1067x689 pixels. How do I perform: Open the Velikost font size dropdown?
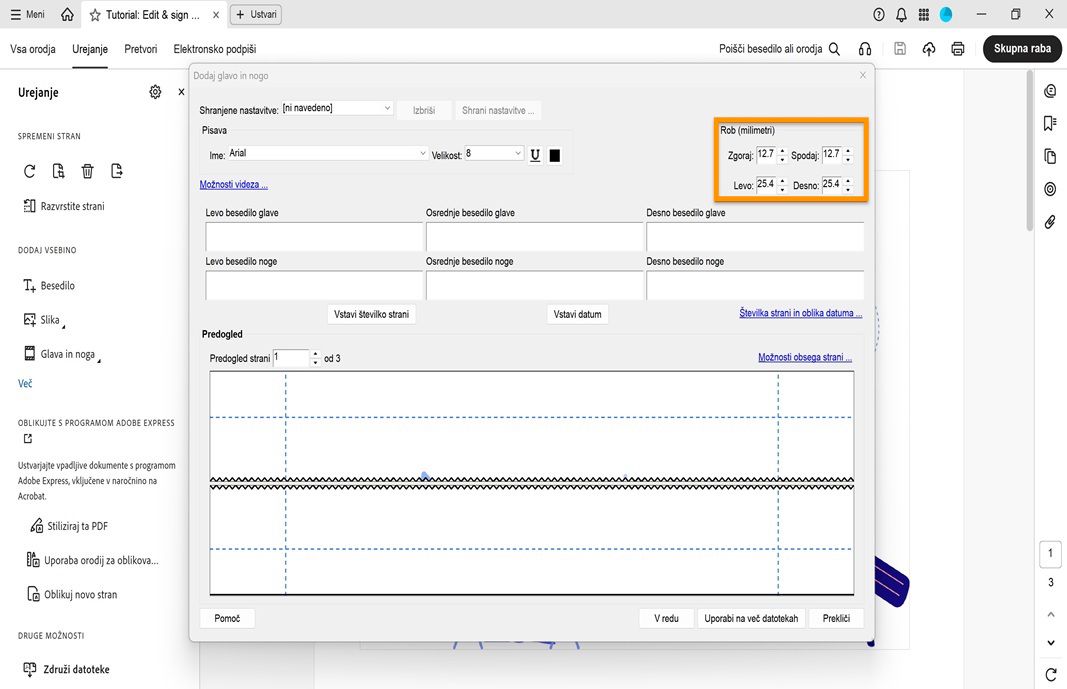point(494,154)
